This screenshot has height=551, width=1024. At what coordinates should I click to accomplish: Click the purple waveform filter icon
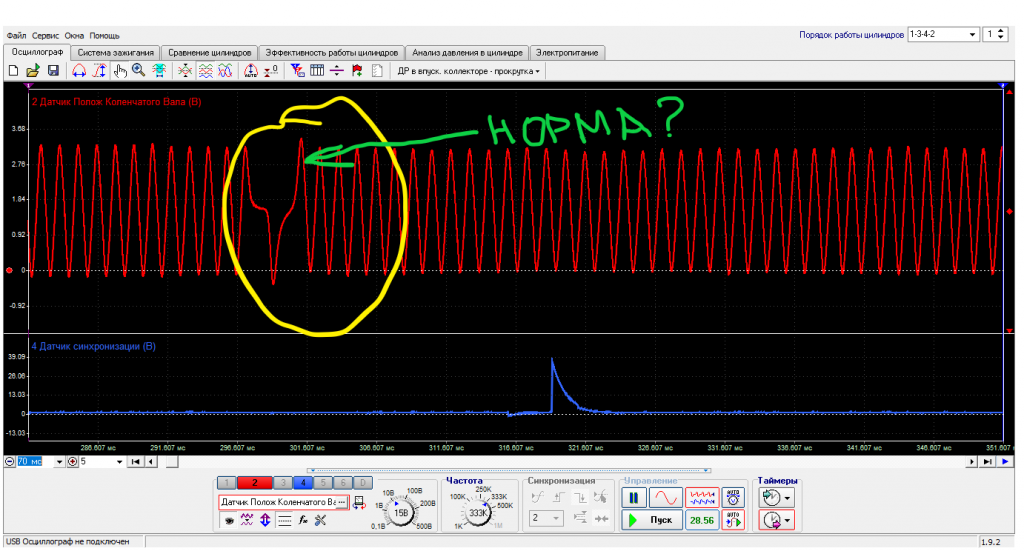pos(247,520)
